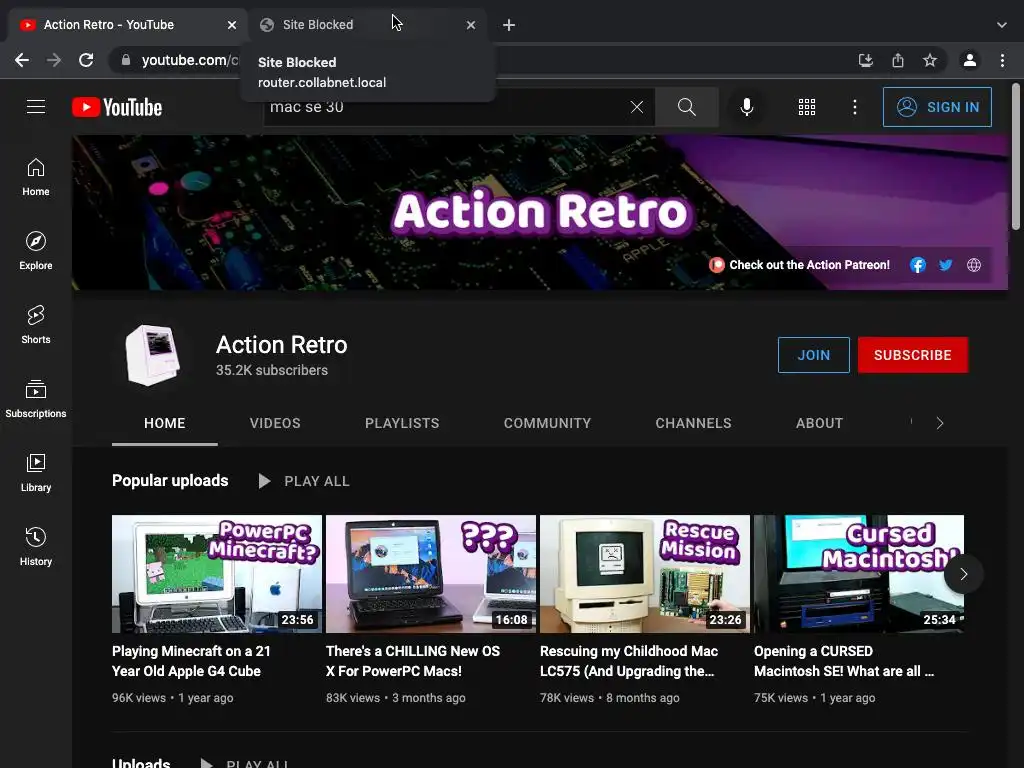Open title There's a CHILLING New OS X
The width and height of the screenshot is (1024, 768).
[x=413, y=661]
